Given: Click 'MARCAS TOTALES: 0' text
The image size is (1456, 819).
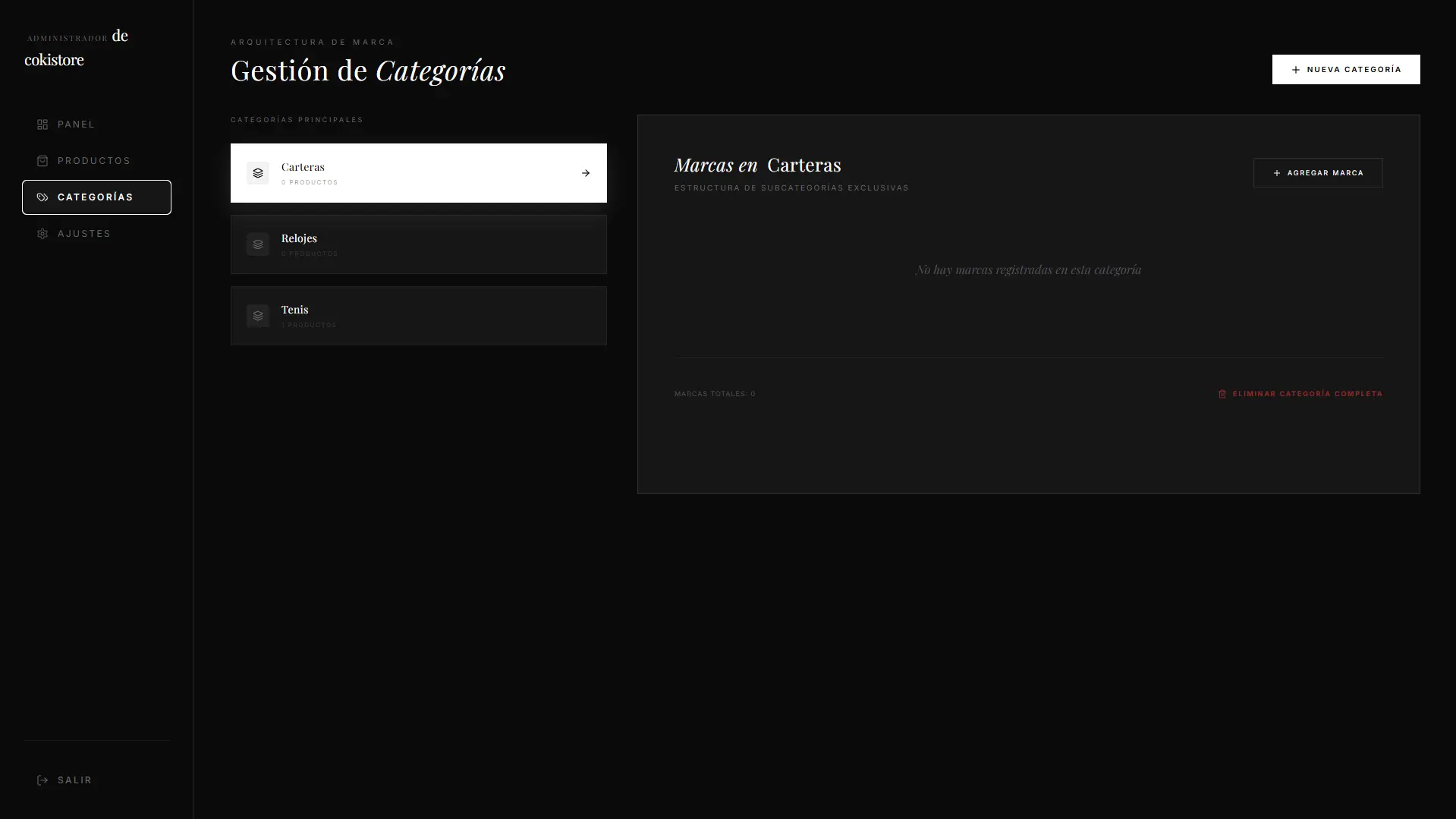Looking at the screenshot, I should 715,394.
